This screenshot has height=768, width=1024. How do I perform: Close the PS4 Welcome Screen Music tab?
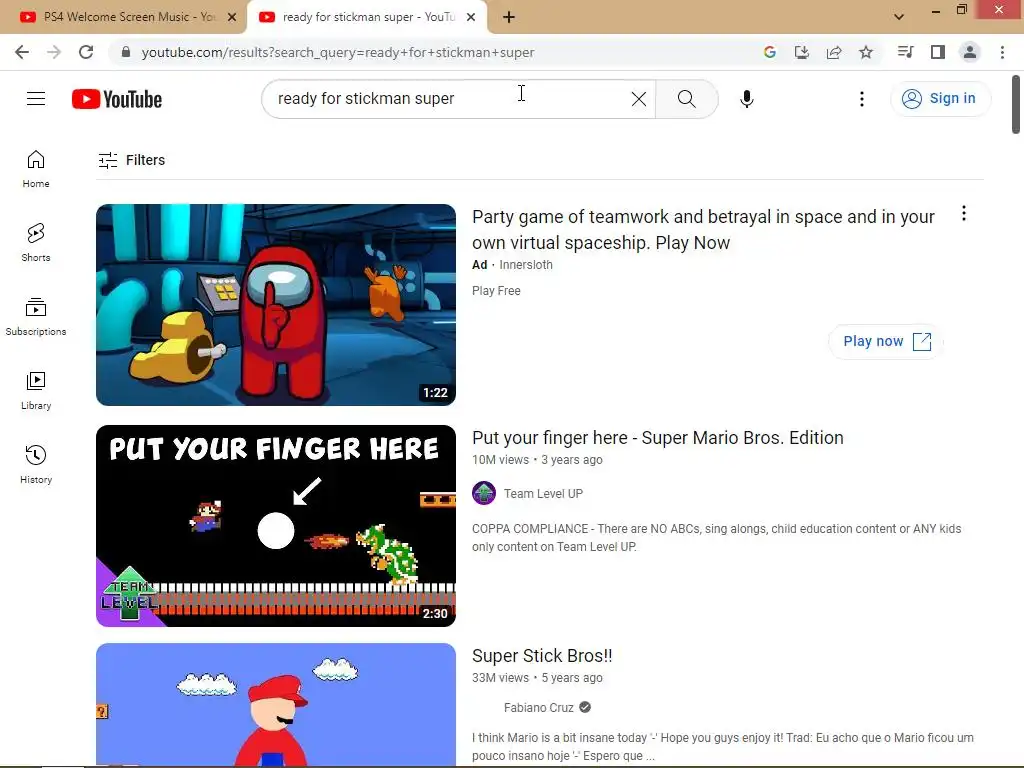pos(232,17)
